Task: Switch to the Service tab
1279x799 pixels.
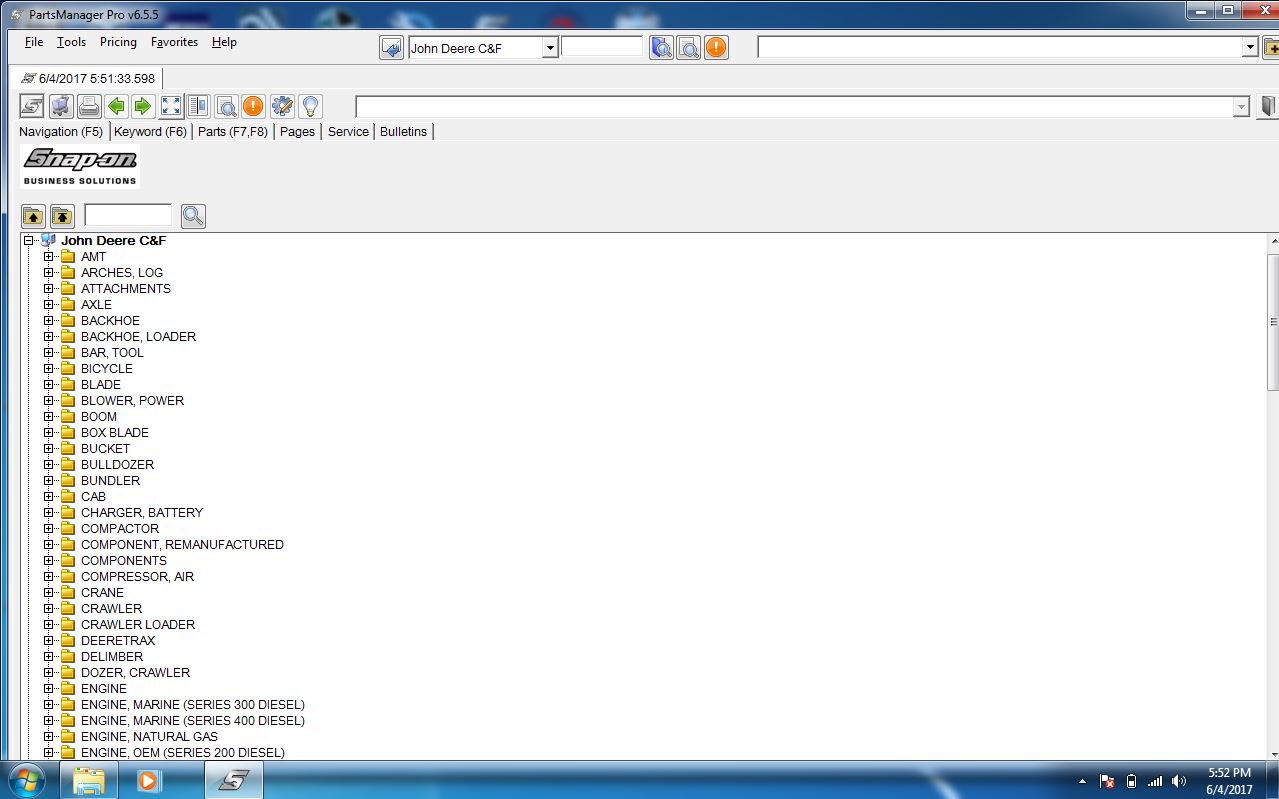Action: (x=348, y=132)
